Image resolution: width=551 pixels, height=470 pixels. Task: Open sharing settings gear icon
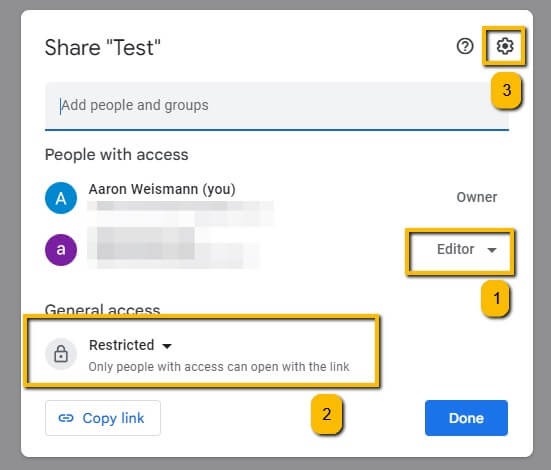click(505, 46)
